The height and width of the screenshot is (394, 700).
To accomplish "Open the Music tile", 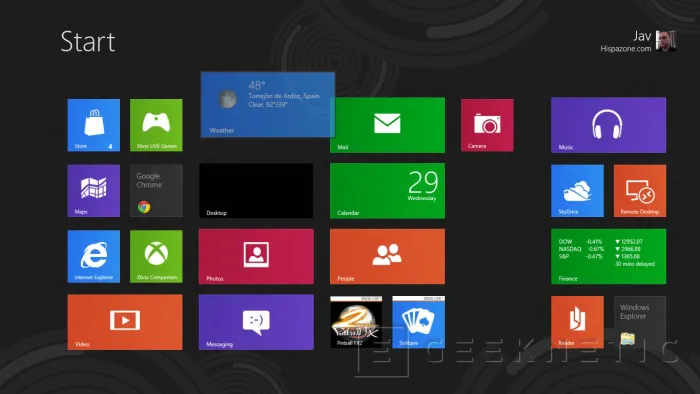I will click(608, 125).
